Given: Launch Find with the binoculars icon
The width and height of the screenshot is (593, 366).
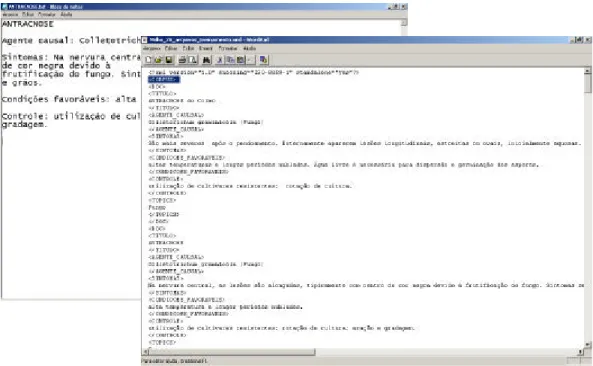Looking at the screenshot, I should tap(206, 60).
